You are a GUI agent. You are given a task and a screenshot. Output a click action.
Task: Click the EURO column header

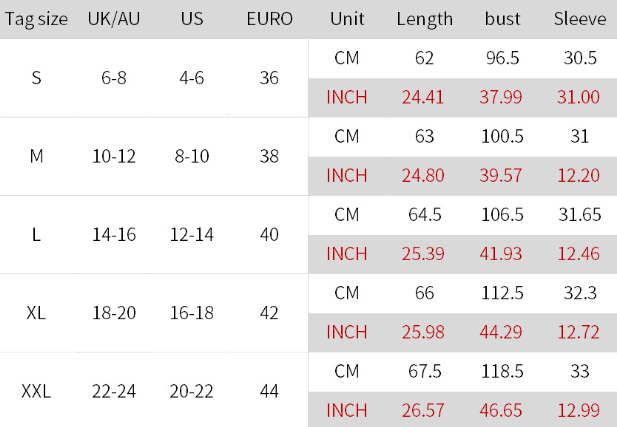click(x=270, y=18)
